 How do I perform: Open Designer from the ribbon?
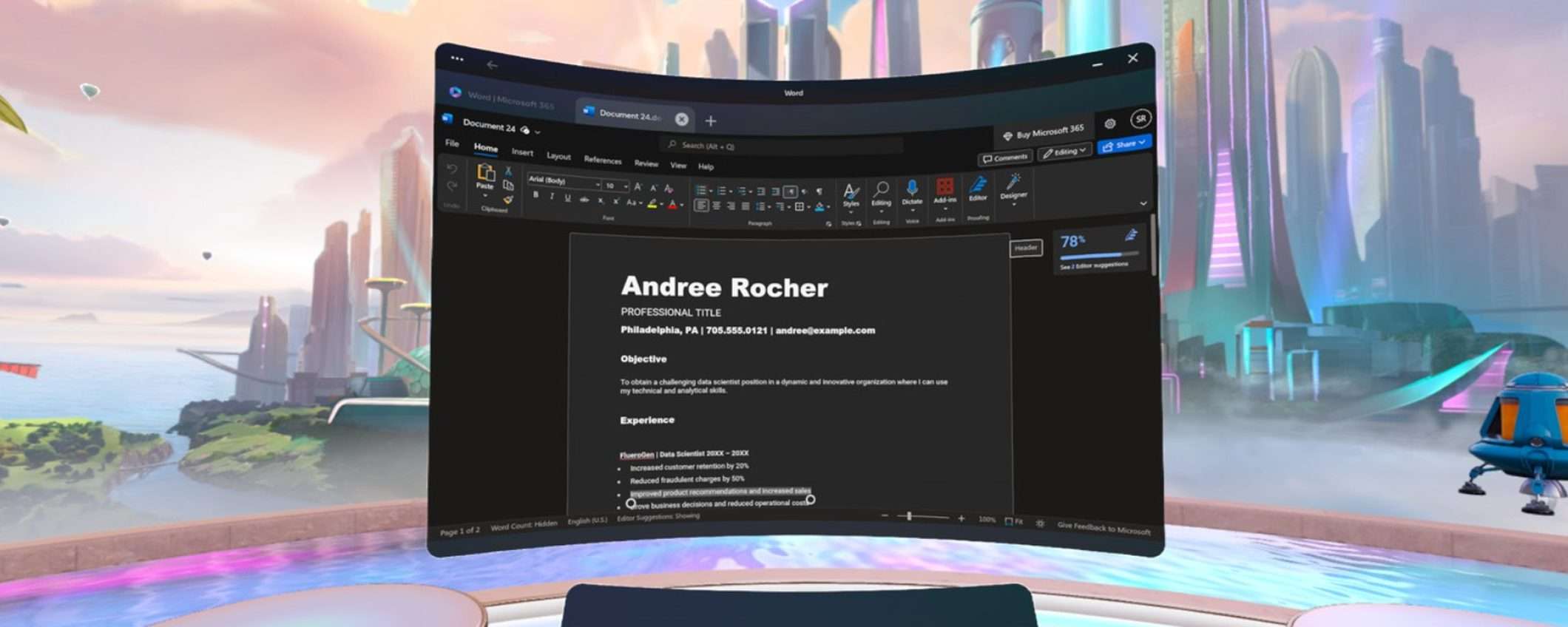[x=1013, y=185]
